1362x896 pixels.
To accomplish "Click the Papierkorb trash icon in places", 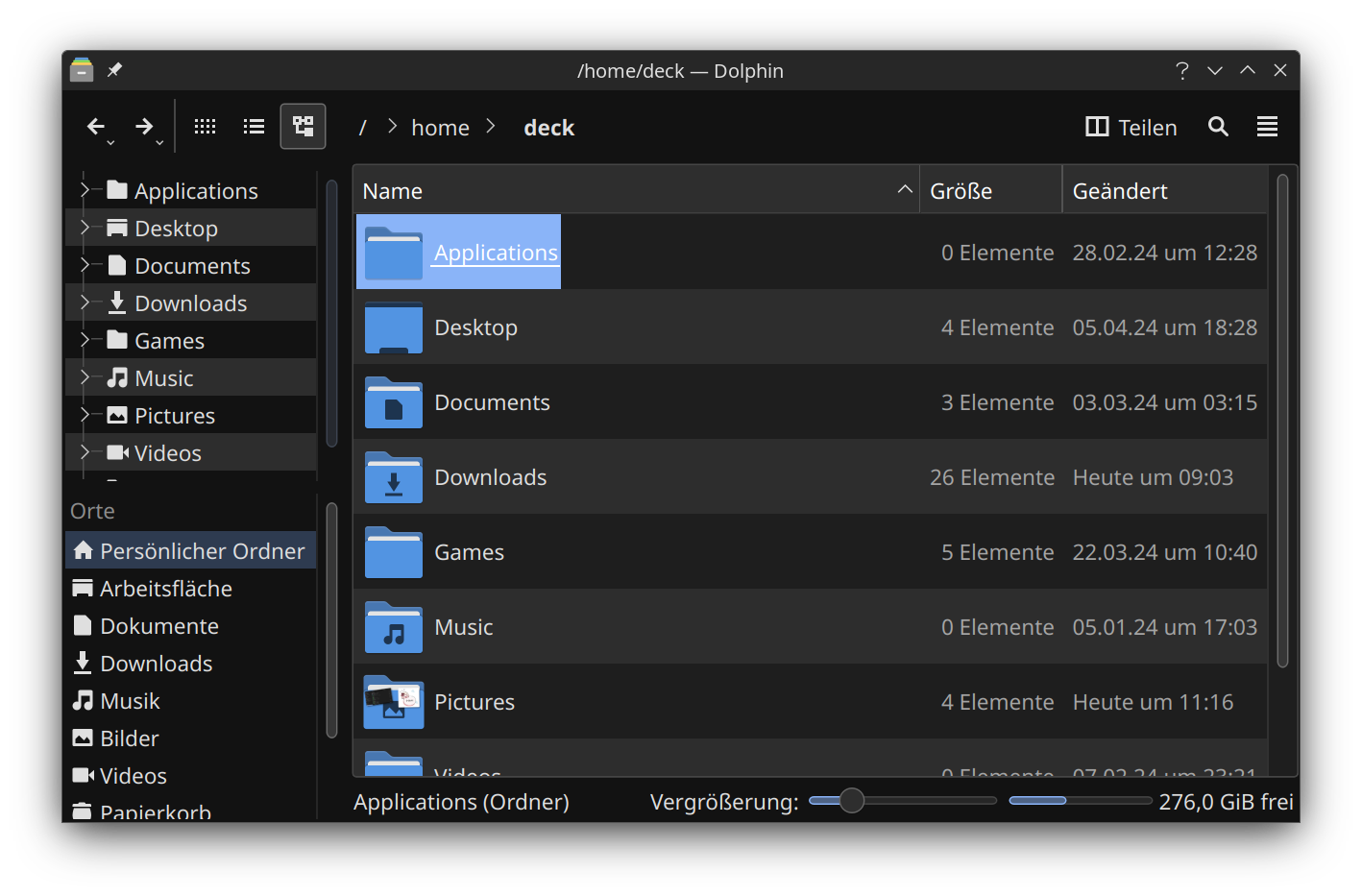I will click(x=83, y=811).
